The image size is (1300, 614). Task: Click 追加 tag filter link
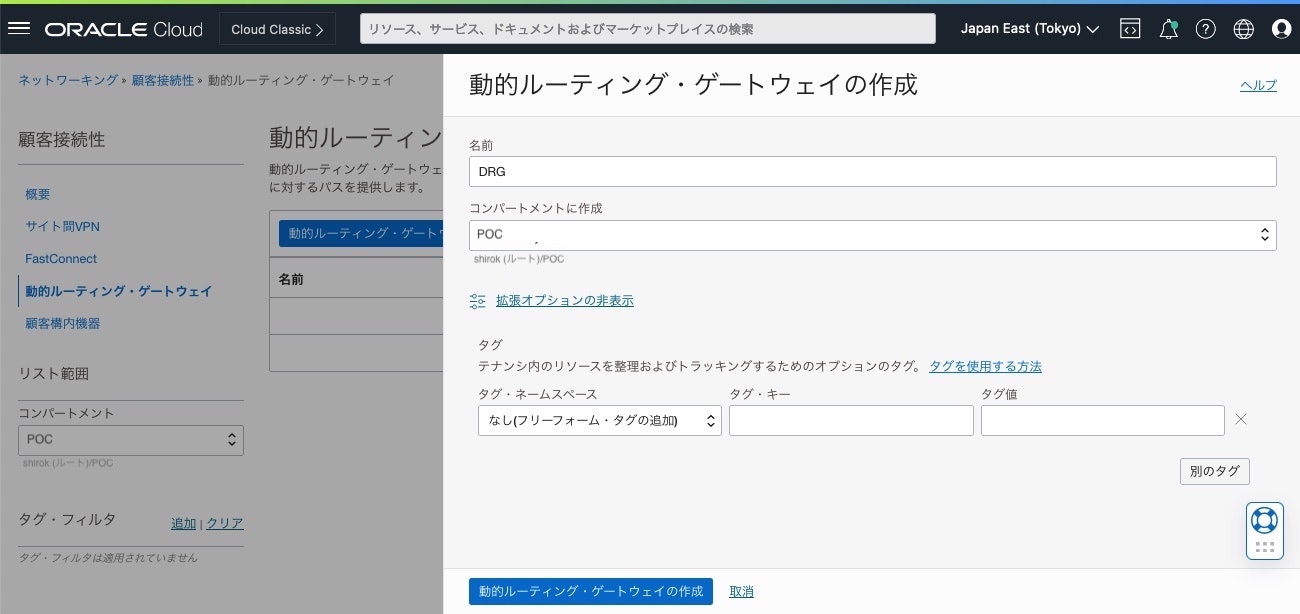184,523
